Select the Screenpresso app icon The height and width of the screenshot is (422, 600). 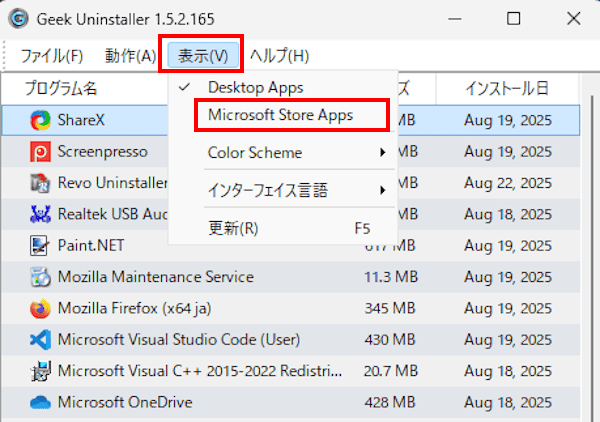pos(40,152)
